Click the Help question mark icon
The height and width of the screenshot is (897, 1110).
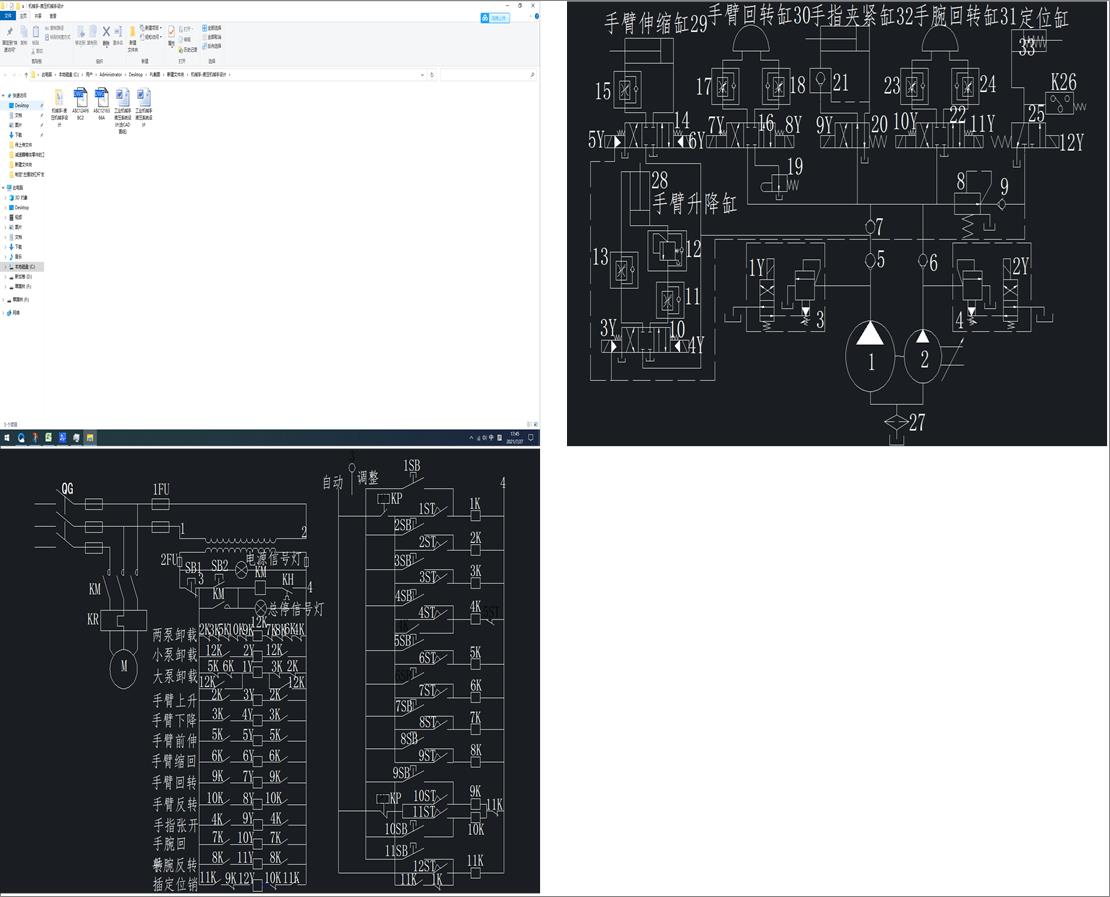(537, 16)
